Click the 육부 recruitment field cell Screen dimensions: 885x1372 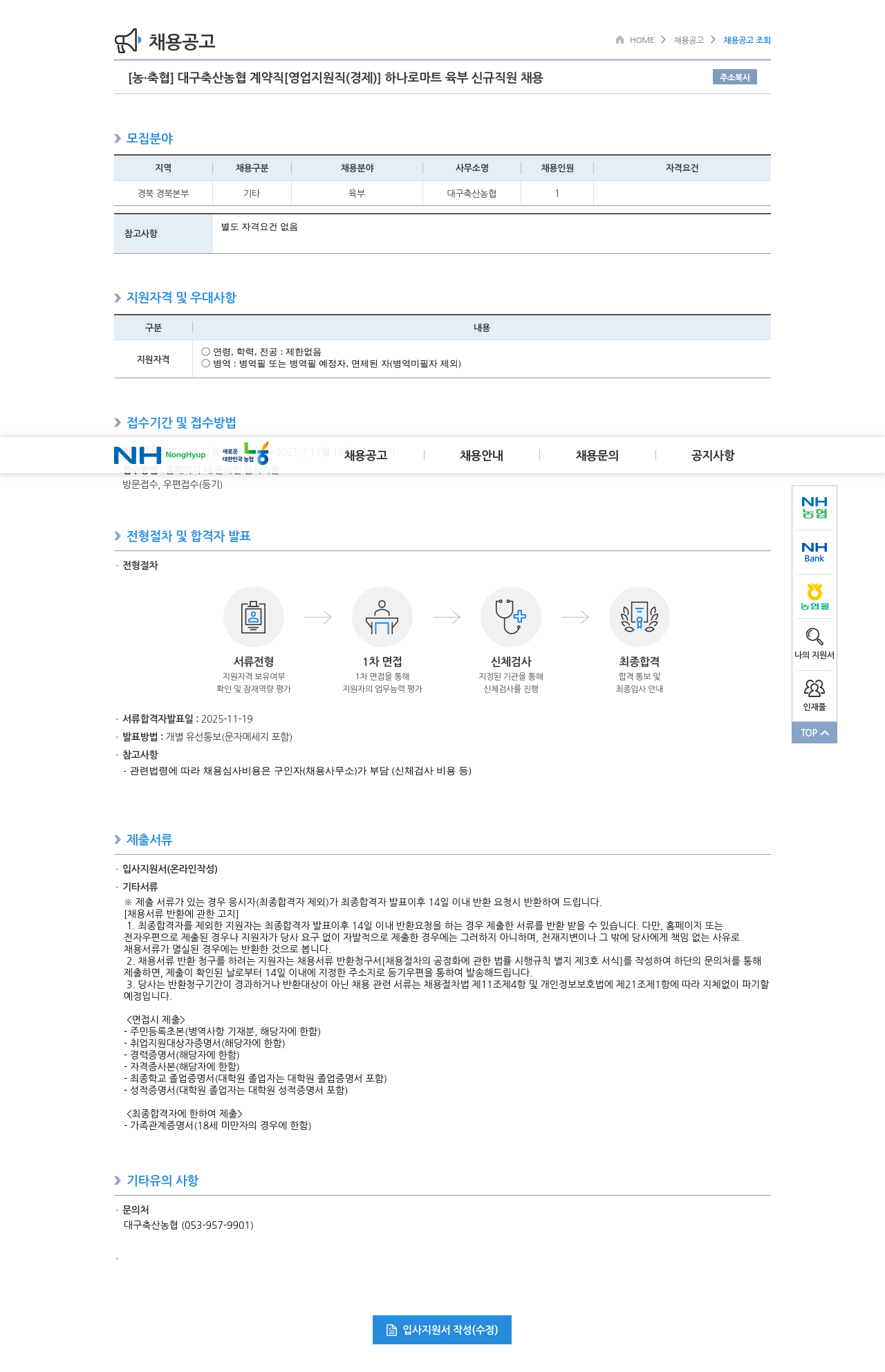coord(357,194)
